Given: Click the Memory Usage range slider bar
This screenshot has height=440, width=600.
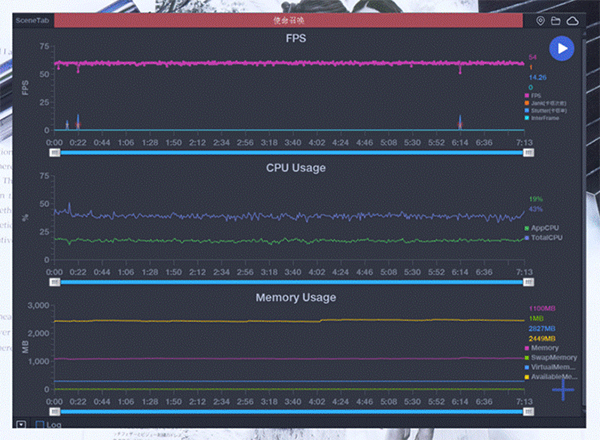Looking at the screenshot, I should coord(292,412).
